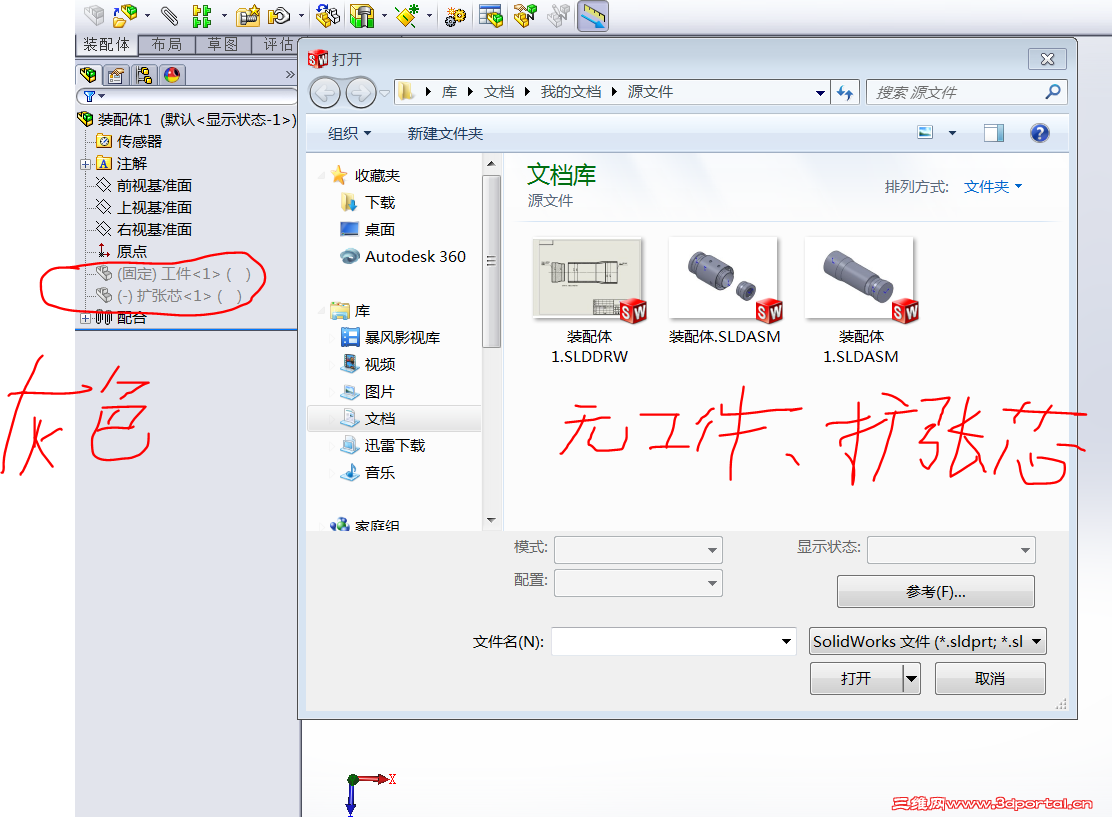
Task: Open the 组织 dropdown in the dialog
Action: [348, 132]
